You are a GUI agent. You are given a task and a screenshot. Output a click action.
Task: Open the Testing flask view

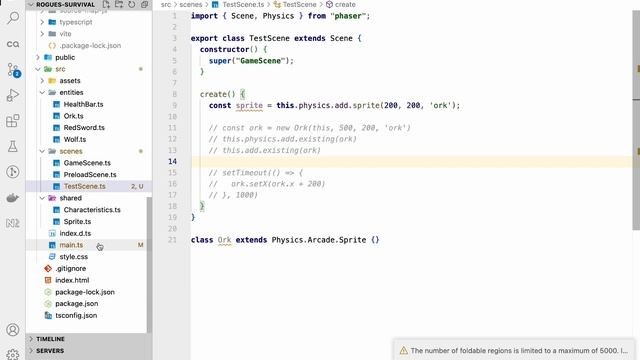pyautogui.click(x=13, y=147)
